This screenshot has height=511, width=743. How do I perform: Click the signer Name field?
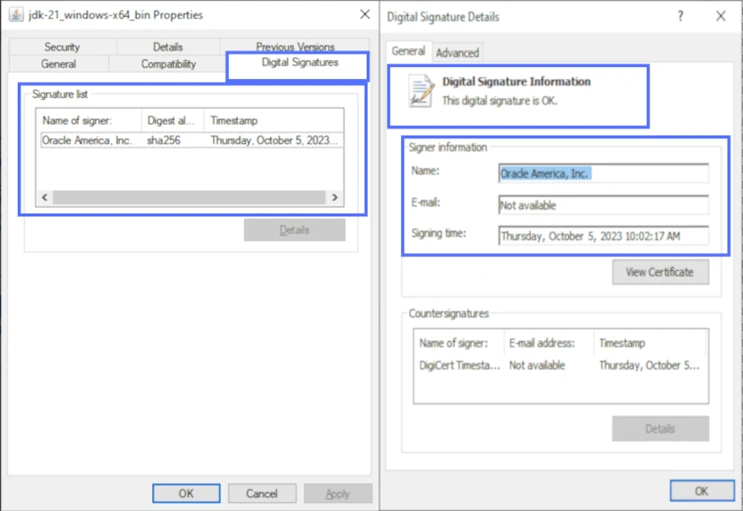click(x=603, y=173)
